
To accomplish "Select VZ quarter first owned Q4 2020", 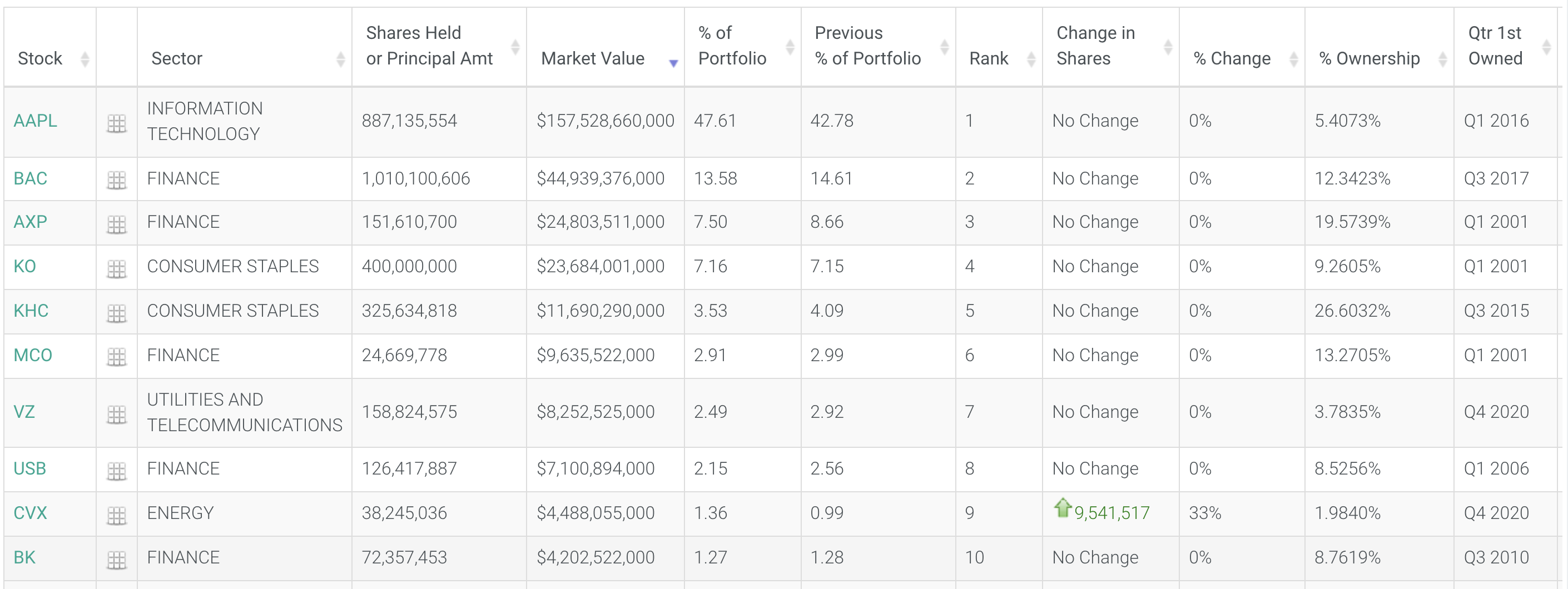I will pyautogui.click(x=1496, y=412).
